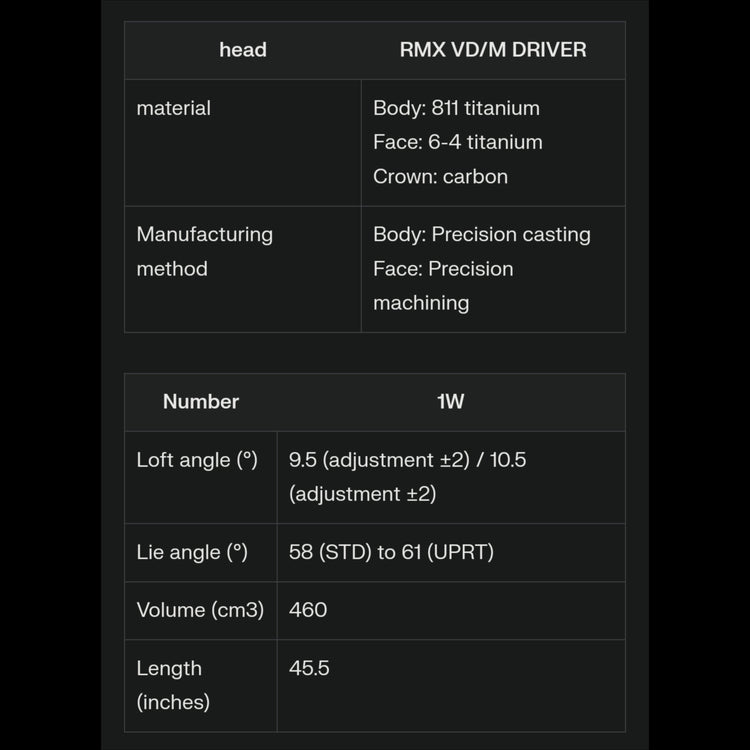Select the "Crown: carbon" text
Screen dimensions: 750x750
[440, 176]
